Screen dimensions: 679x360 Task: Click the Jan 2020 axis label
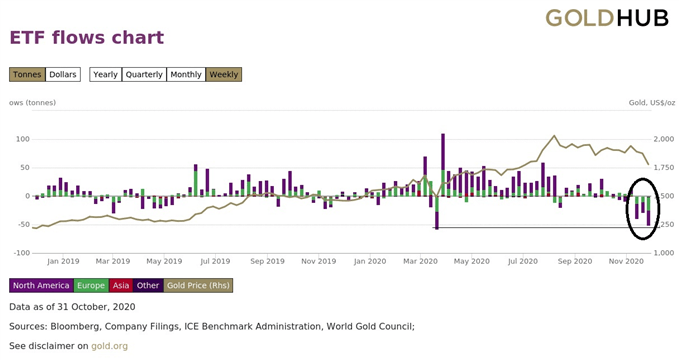(370, 261)
